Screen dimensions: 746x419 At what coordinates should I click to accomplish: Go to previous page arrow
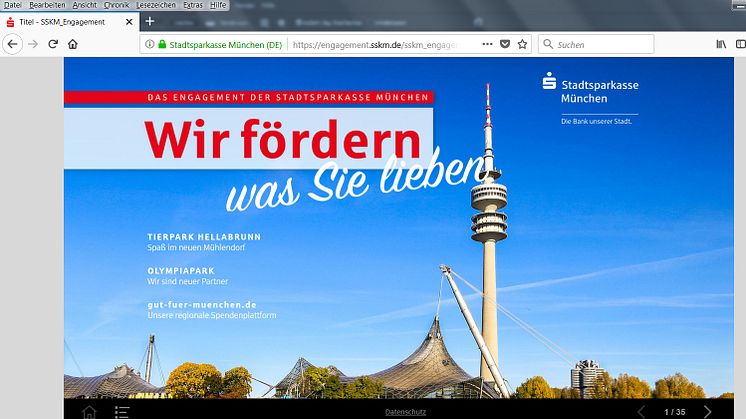[x=641, y=411]
